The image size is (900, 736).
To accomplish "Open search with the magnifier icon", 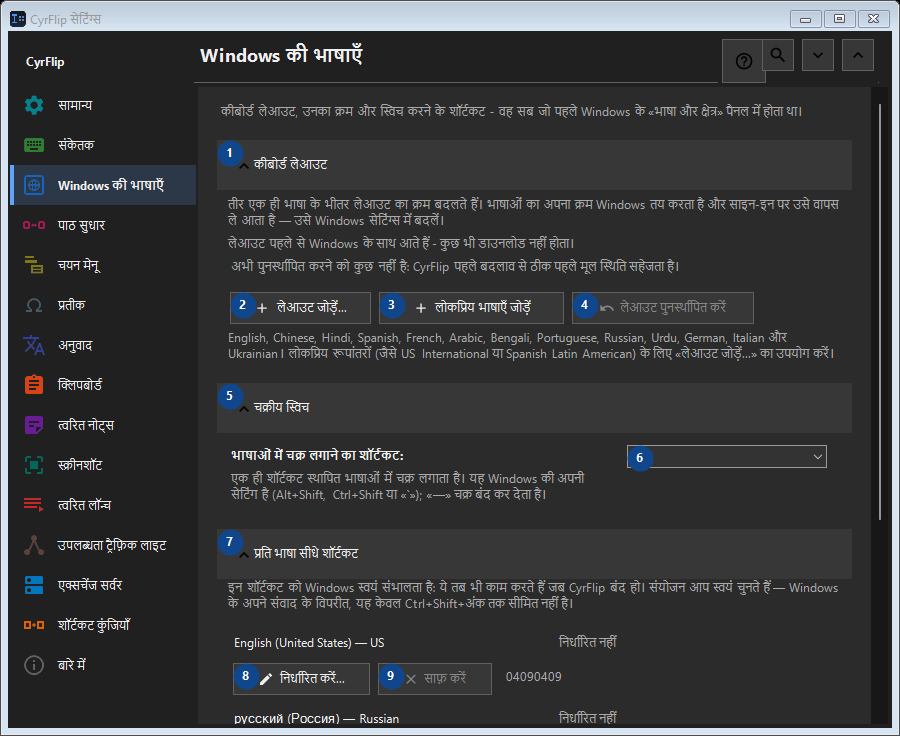I will (x=778, y=55).
